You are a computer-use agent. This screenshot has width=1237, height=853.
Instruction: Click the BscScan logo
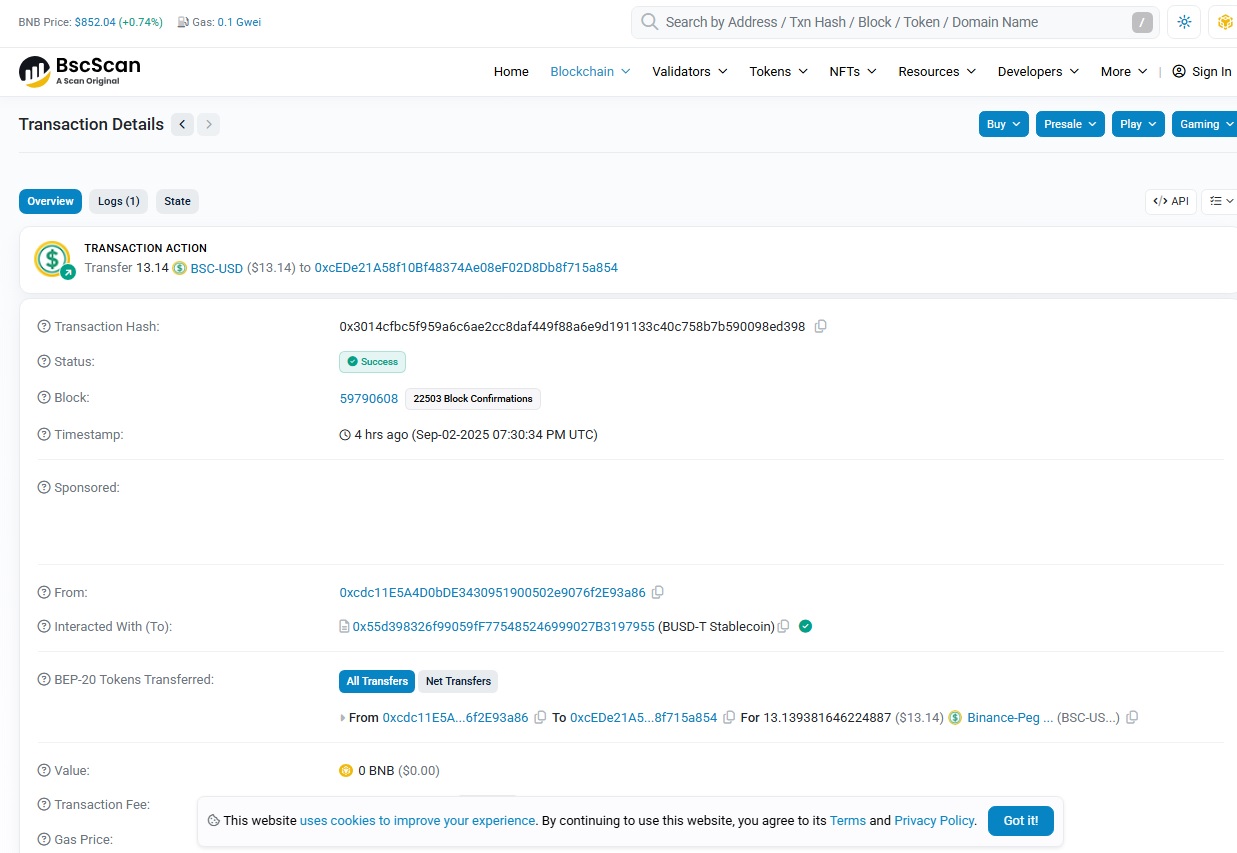(x=80, y=71)
